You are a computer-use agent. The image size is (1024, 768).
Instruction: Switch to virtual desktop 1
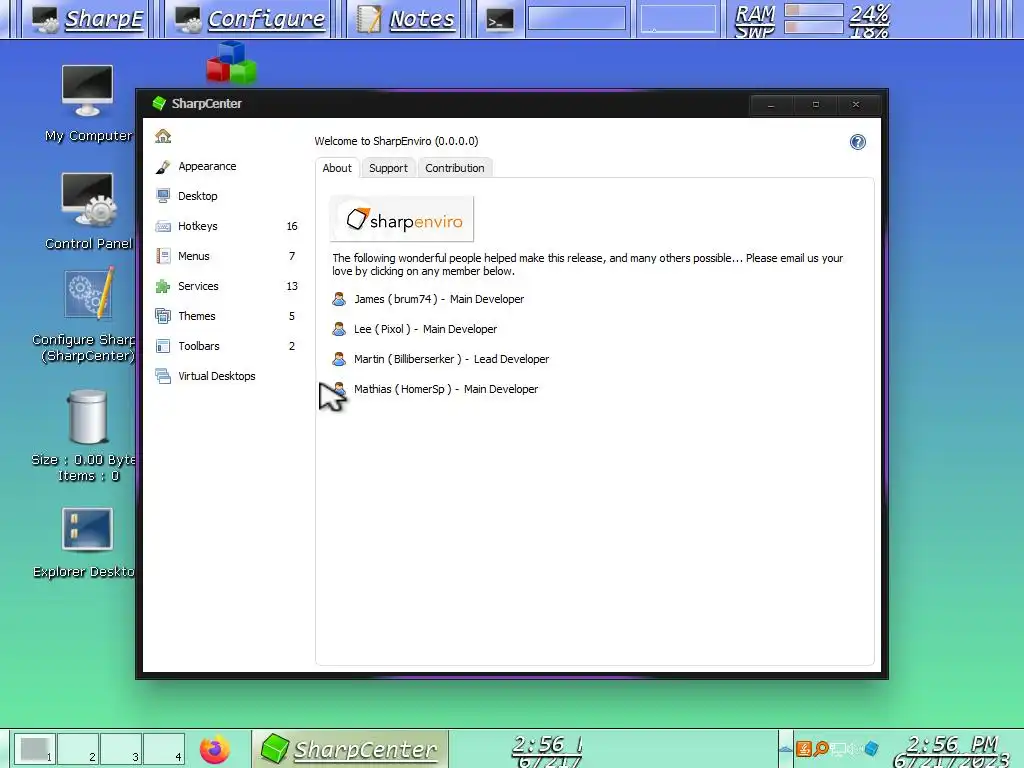(35, 748)
